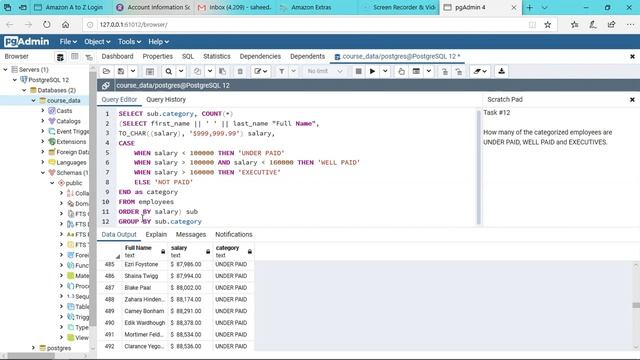640x360 pixels.
Task: Switch to the Properties tab
Action: 158,56
